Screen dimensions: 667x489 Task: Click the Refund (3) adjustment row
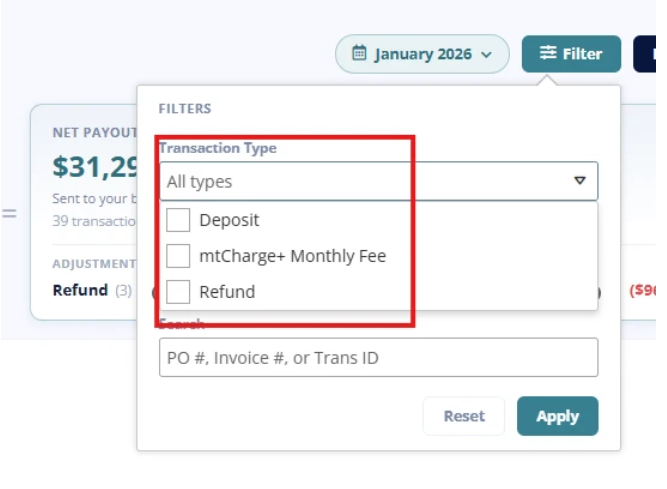point(92,290)
